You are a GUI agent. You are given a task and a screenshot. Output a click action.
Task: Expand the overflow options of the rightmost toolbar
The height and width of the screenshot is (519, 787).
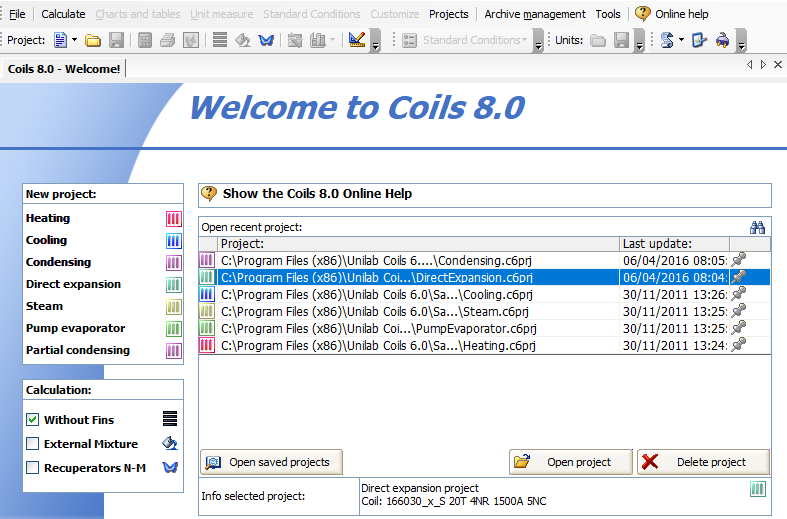[741, 41]
